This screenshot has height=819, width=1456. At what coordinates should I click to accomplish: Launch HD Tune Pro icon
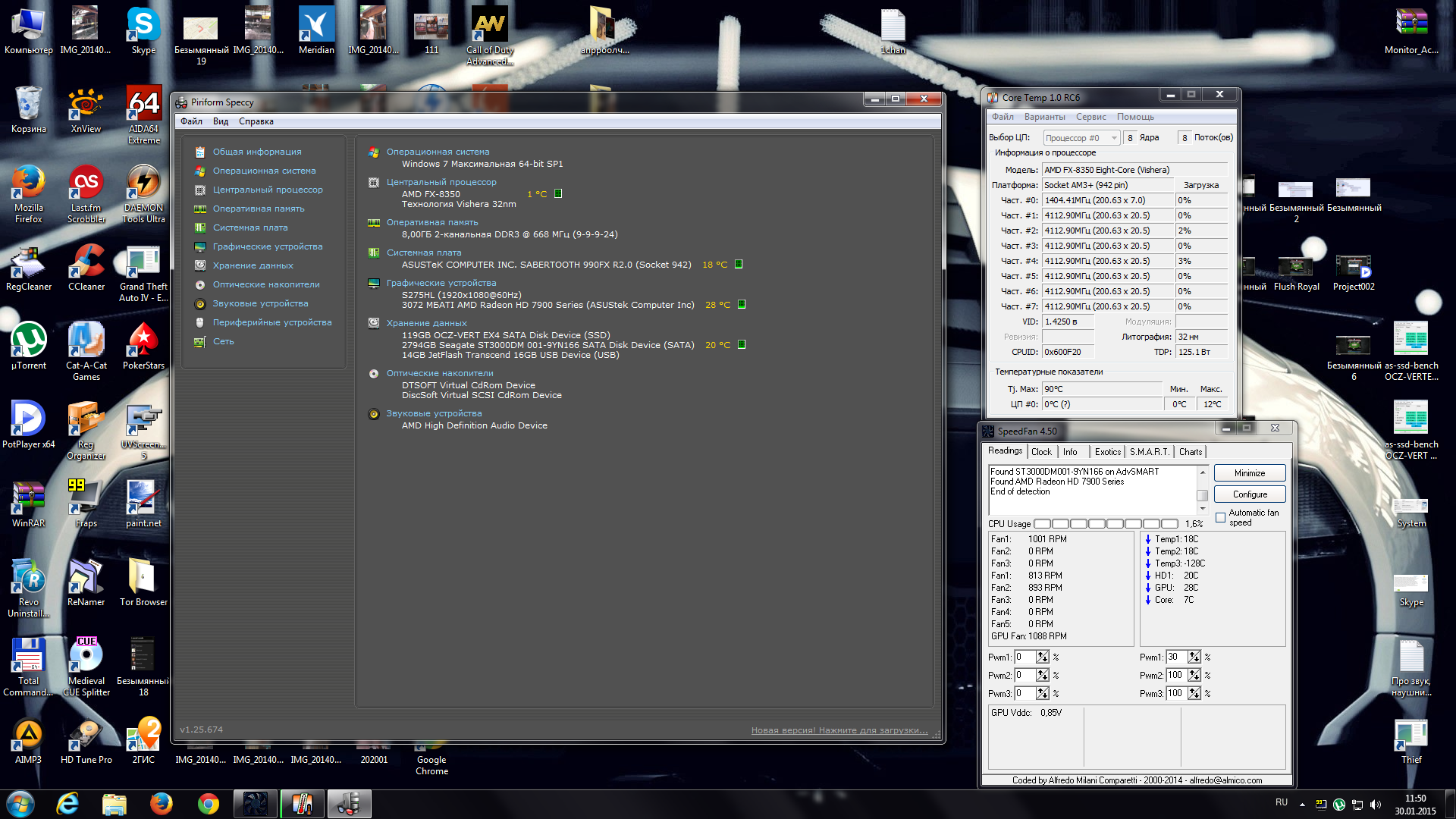(86, 740)
